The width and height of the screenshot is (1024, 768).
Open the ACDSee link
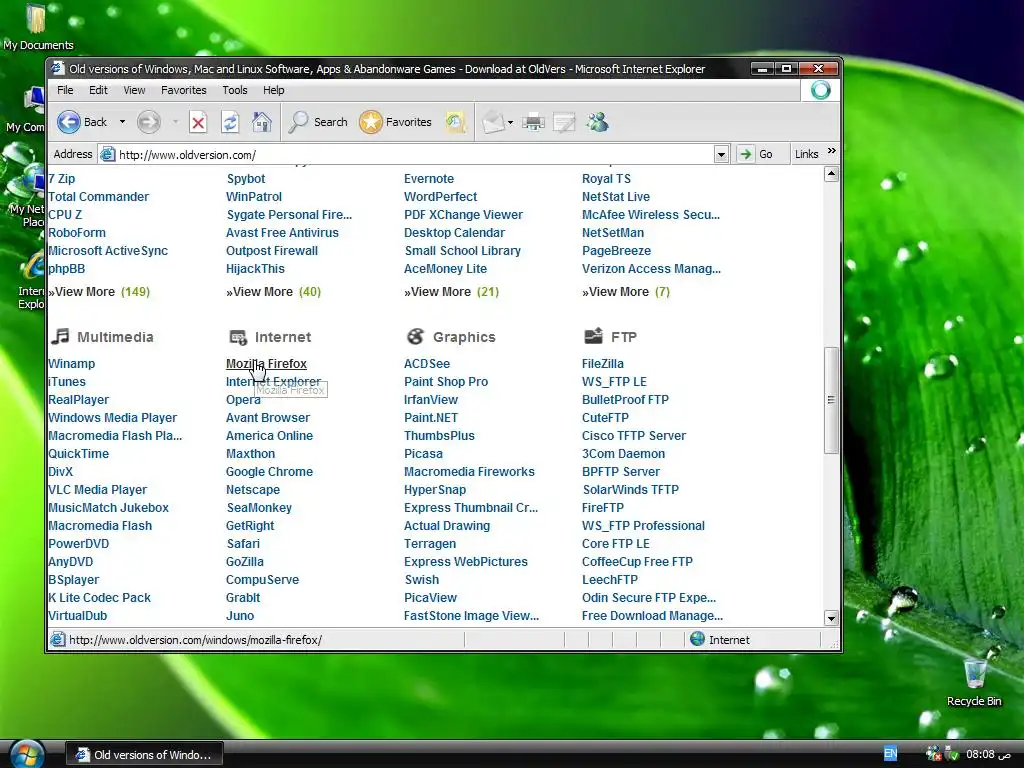[427, 364]
